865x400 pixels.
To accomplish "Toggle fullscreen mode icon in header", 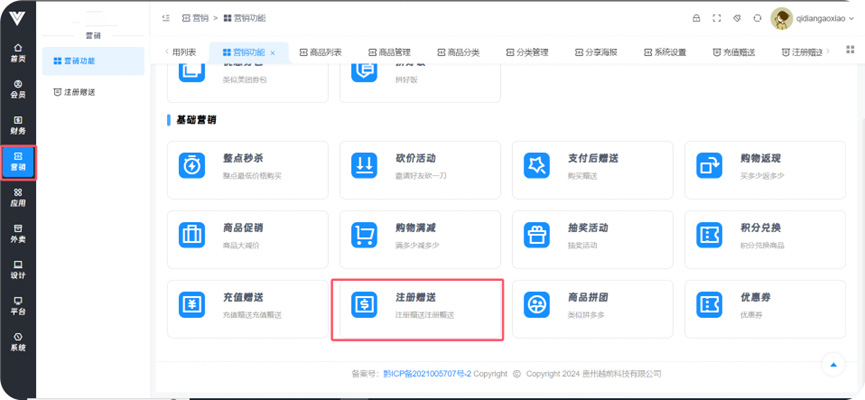I will point(717,18).
